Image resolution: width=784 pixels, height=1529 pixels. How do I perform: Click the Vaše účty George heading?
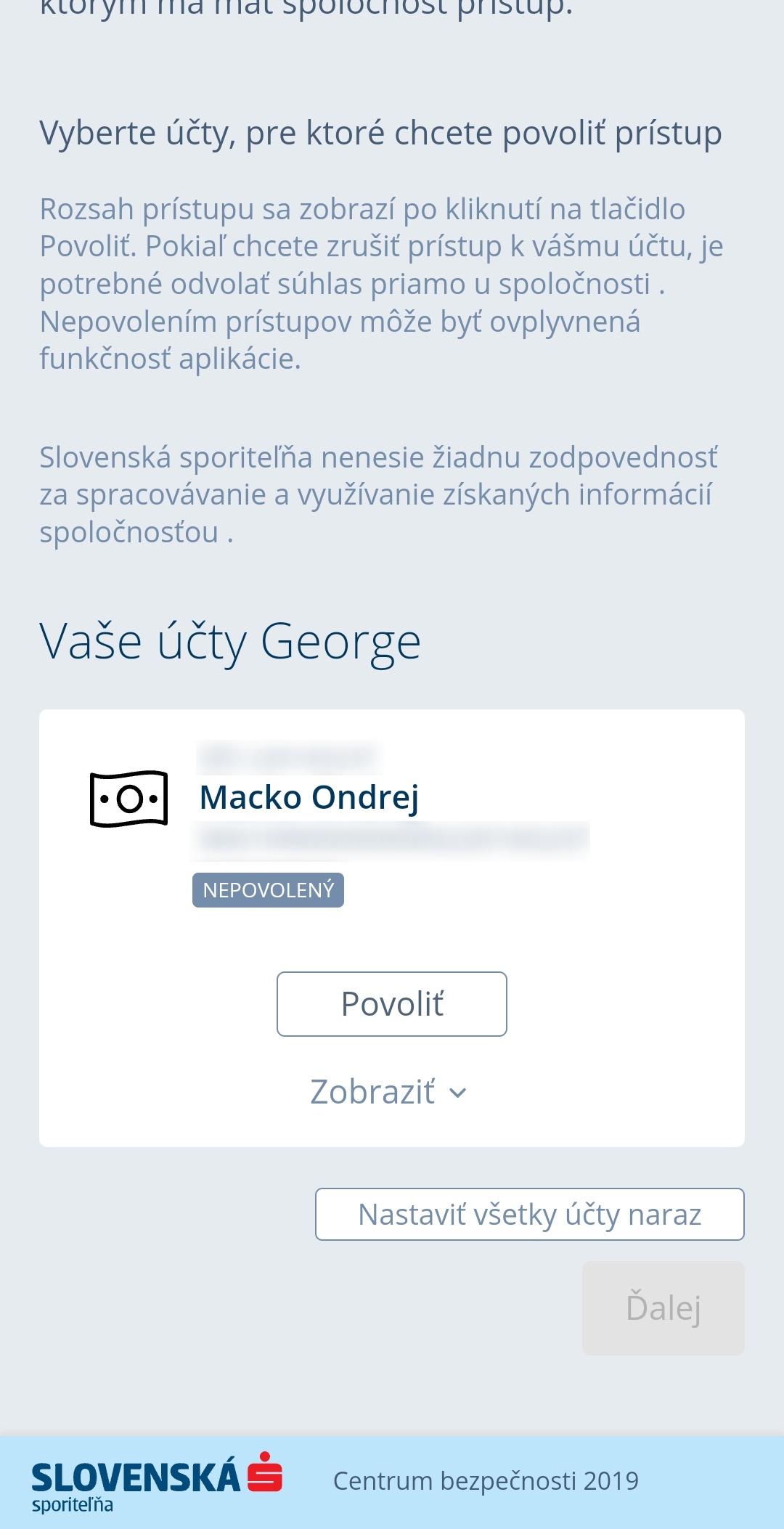(230, 642)
